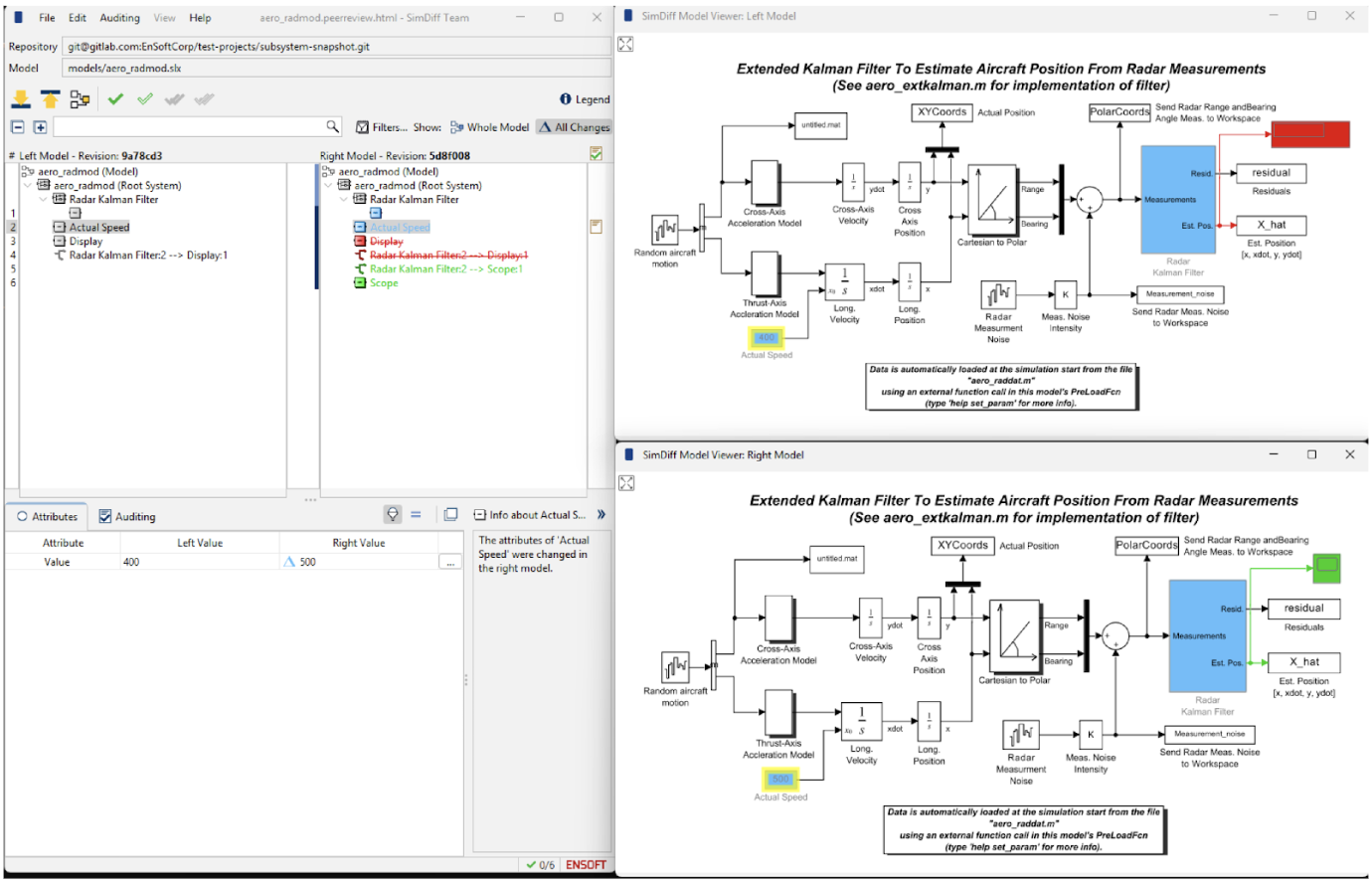Click the solid green checkmark audit icon

[x=116, y=99]
